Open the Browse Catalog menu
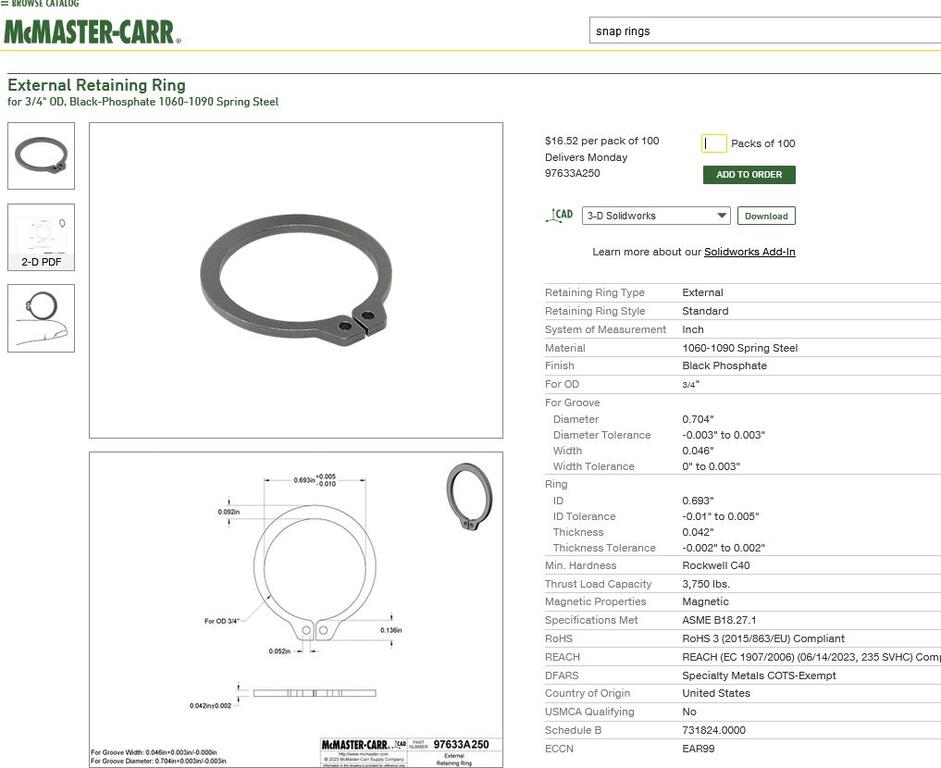 click(x=40, y=4)
